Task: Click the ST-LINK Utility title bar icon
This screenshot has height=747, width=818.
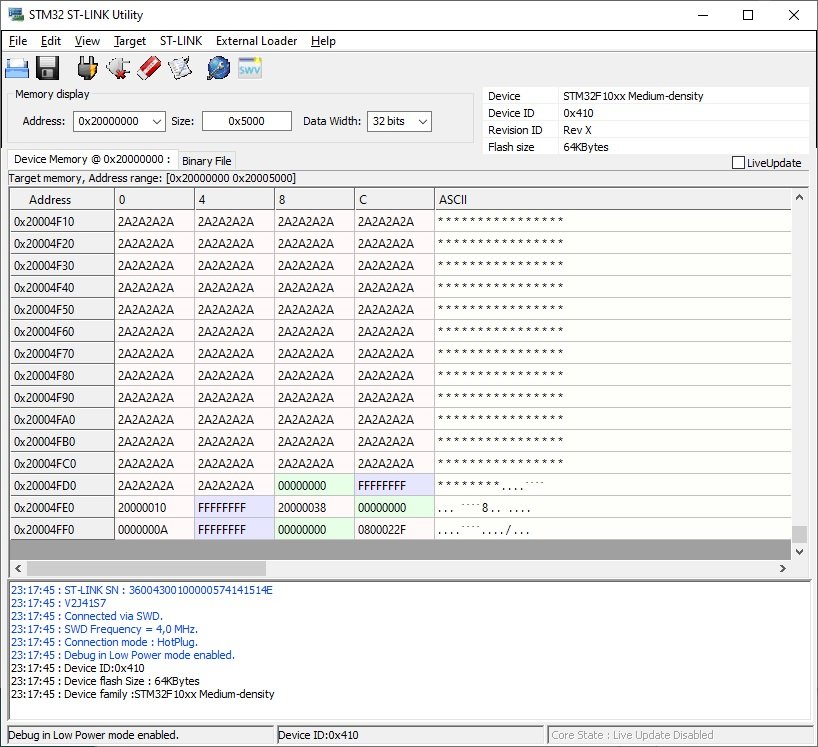Action: click(16, 15)
